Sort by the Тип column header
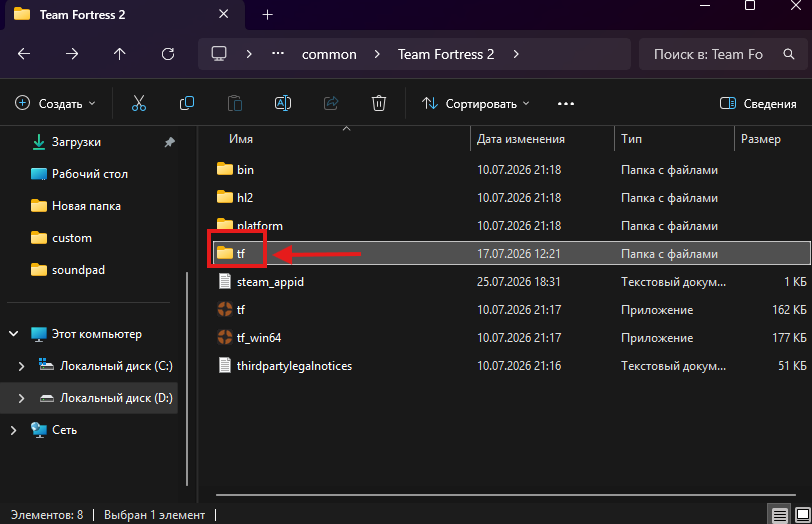Image resolution: width=812 pixels, height=524 pixels. pyautogui.click(x=631, y=139)
